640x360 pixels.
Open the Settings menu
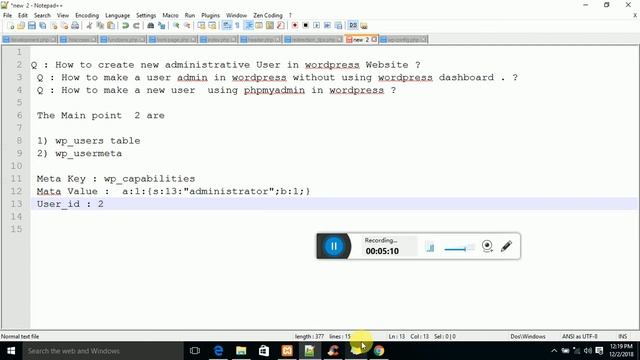tap(146, 15)
